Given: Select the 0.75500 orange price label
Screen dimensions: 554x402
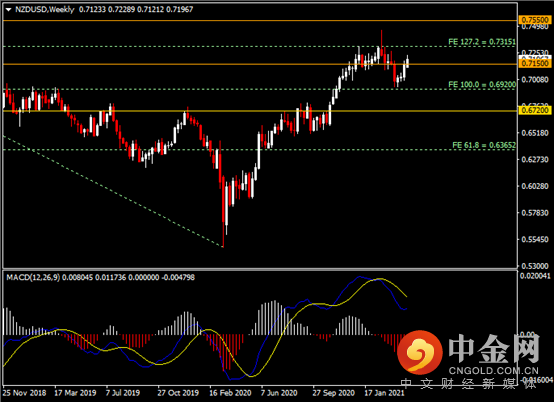Looking at the screenshot, I should coord(535,20).
